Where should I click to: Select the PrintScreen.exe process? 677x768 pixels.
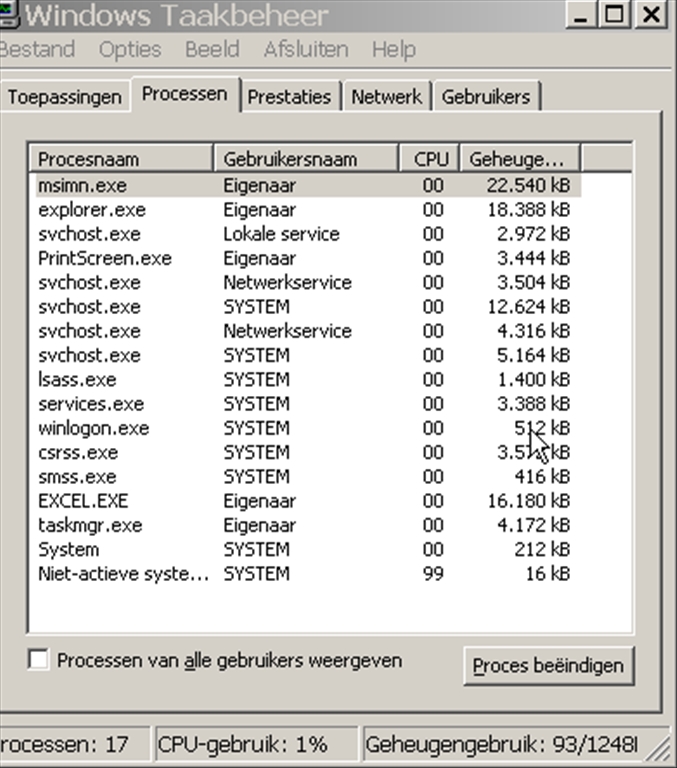(308, 258)
